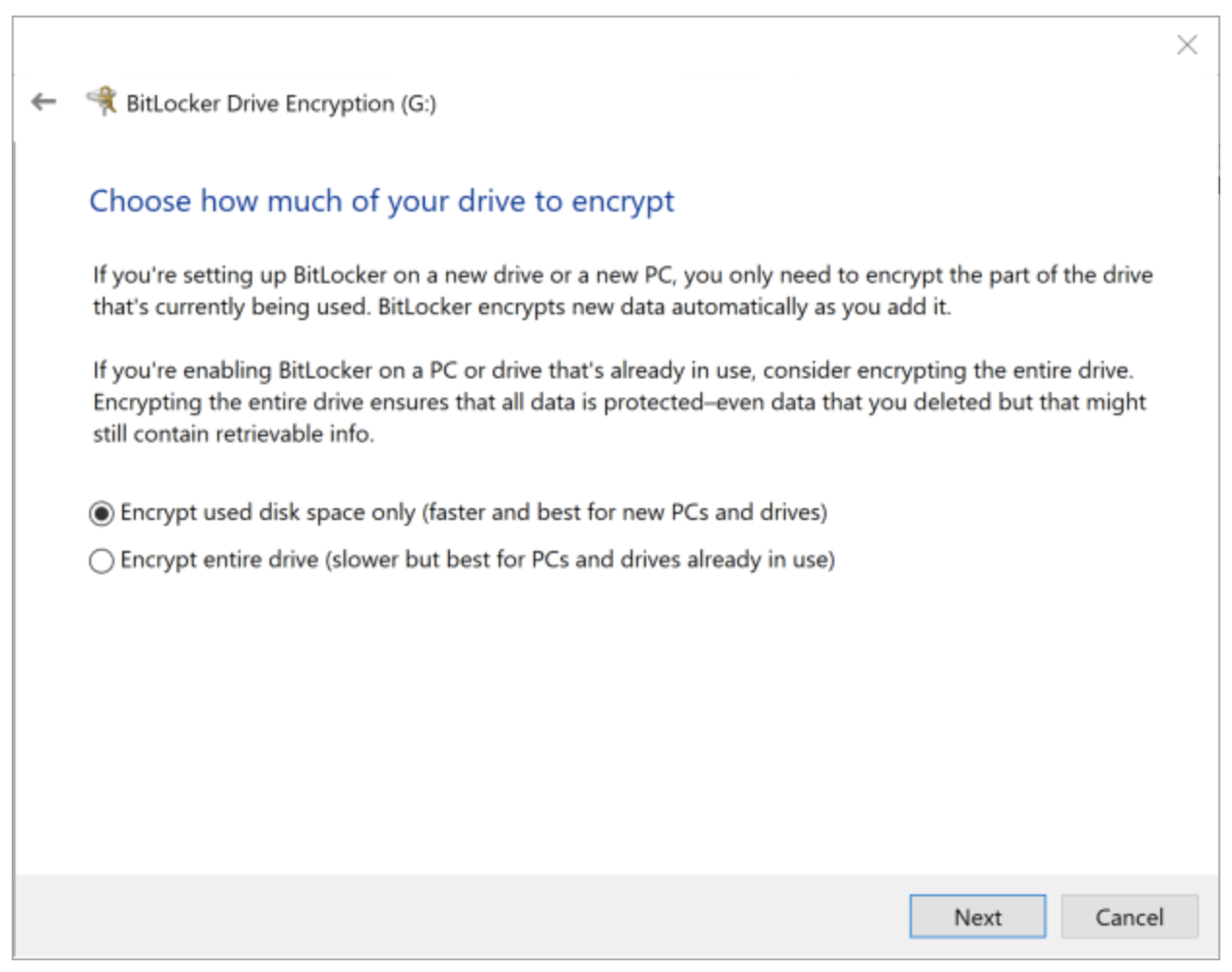The width and height of the screenshot is (1232, 972).
Task: Click the 'BitLocker encrypts new data automatically' sentence
Action: (x=665, y=307)
